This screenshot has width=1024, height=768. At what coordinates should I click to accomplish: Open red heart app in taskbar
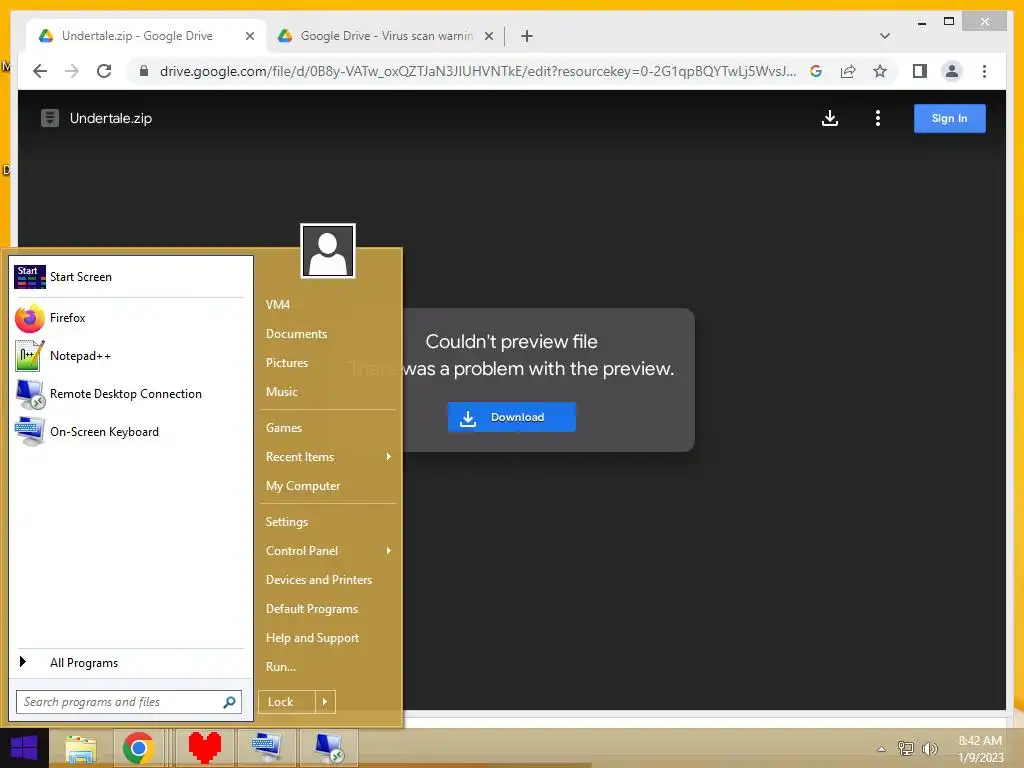pos(205,748)
